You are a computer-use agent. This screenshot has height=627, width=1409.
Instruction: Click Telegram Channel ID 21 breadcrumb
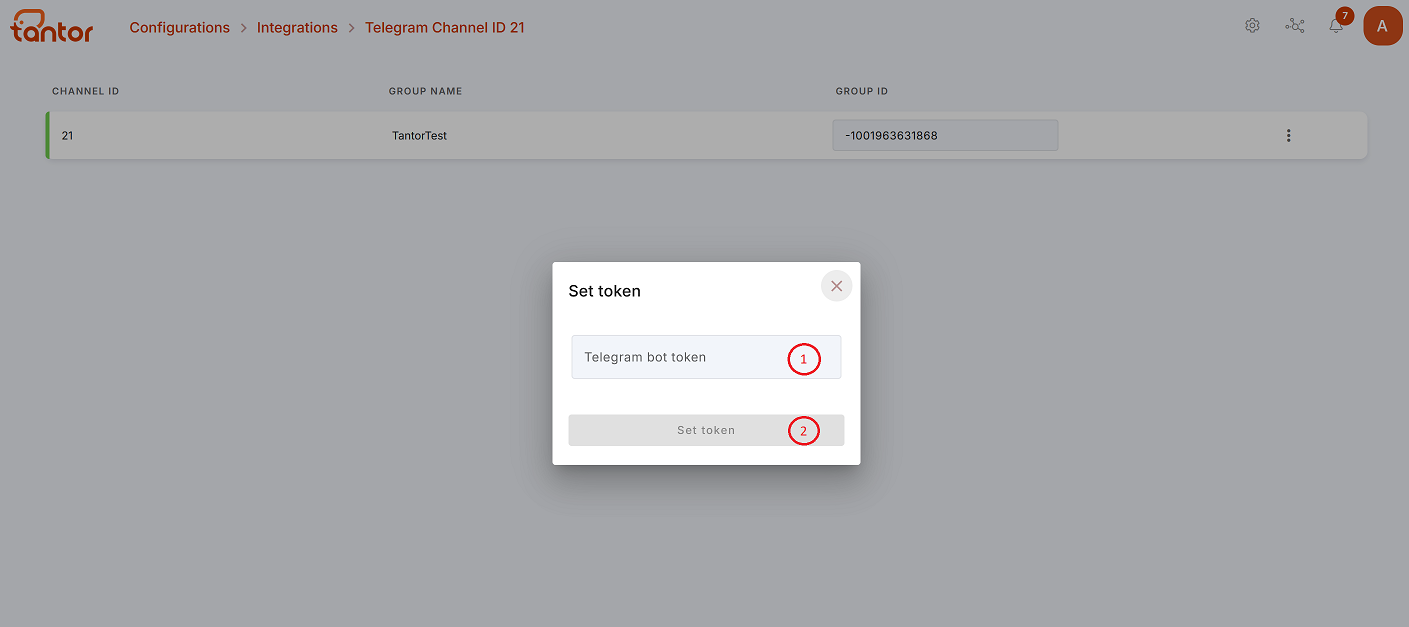[x=445, y=28]
